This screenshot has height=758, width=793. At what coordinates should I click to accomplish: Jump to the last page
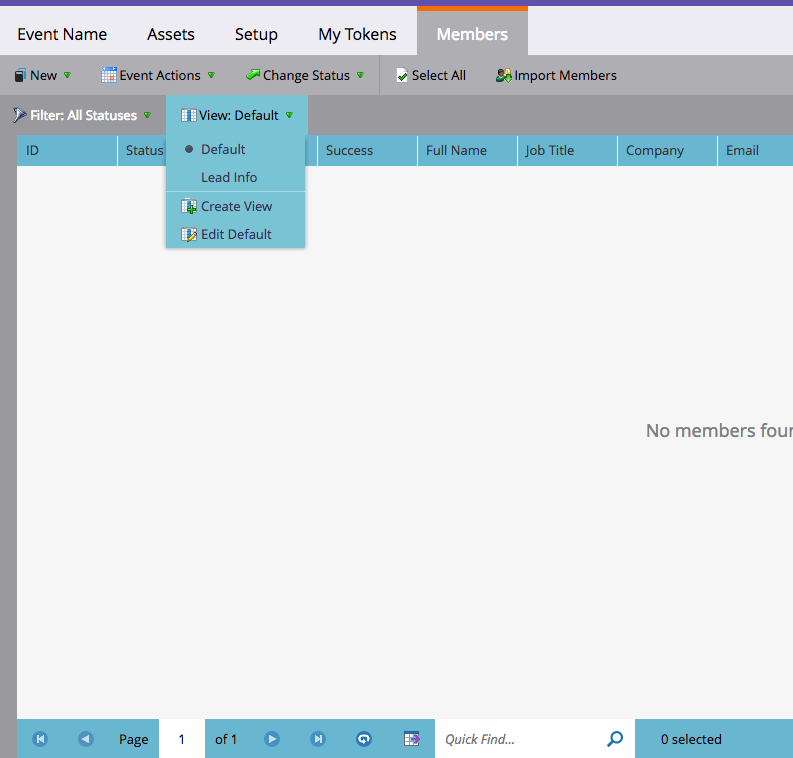point(318,739)
